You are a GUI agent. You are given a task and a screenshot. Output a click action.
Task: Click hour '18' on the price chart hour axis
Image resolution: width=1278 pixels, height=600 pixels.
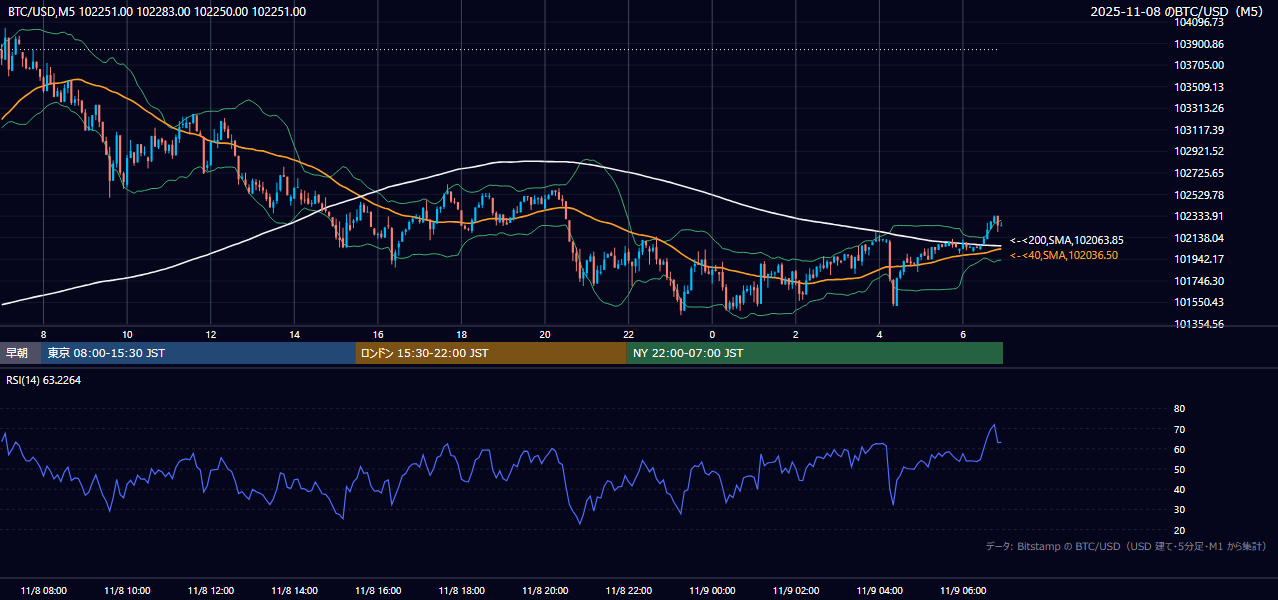(x=461, y=334)
